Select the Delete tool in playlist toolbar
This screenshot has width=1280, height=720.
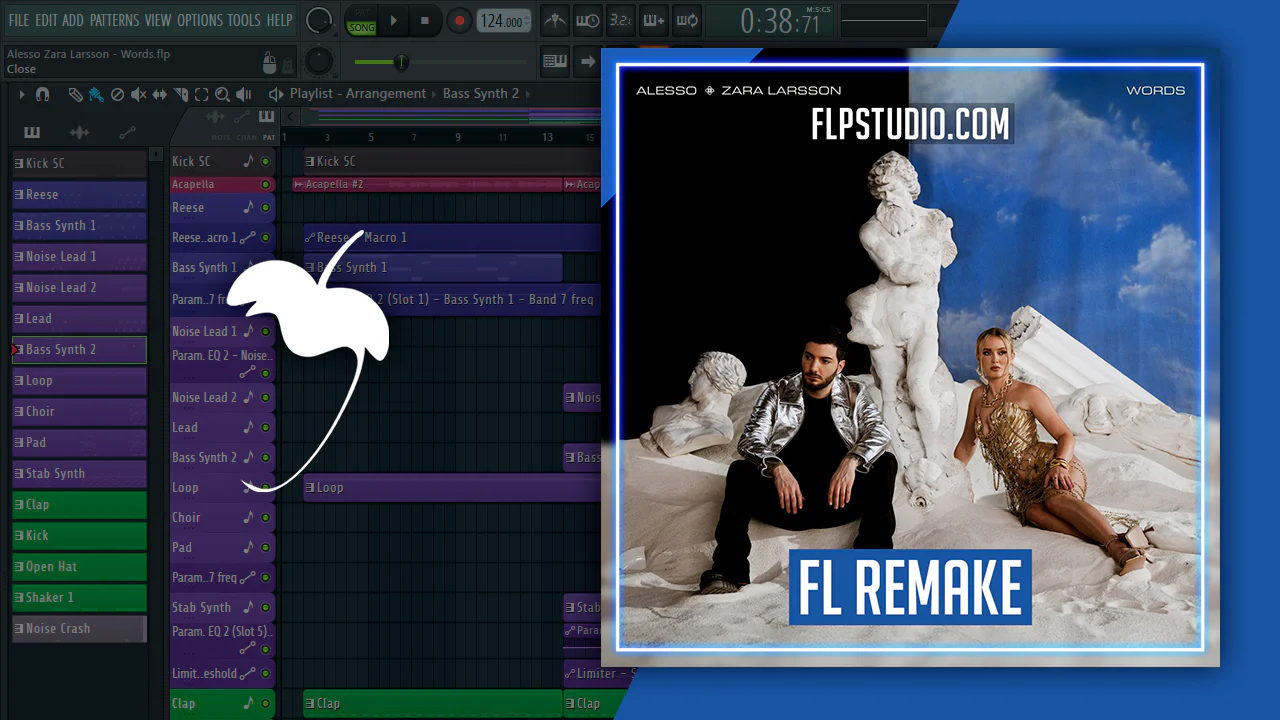[x=117, y=94]
